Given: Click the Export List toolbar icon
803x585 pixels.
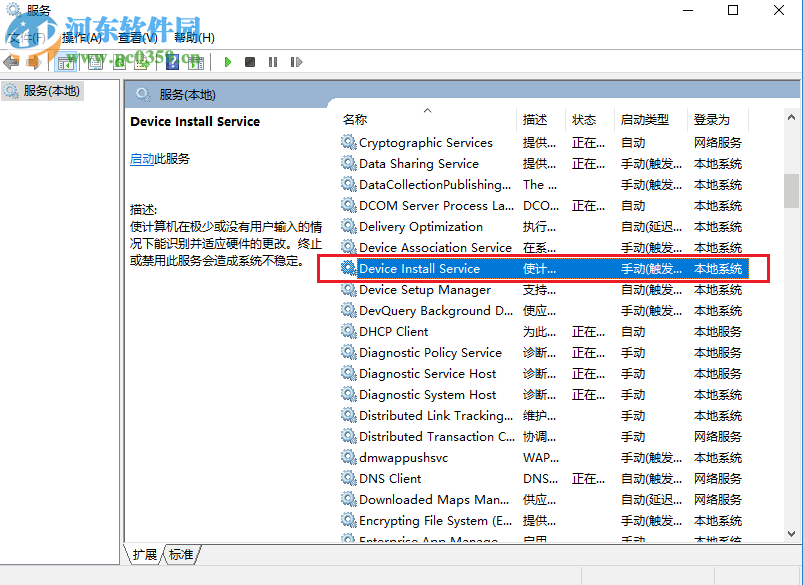Looking at the screenshot, I should (141, 62).
